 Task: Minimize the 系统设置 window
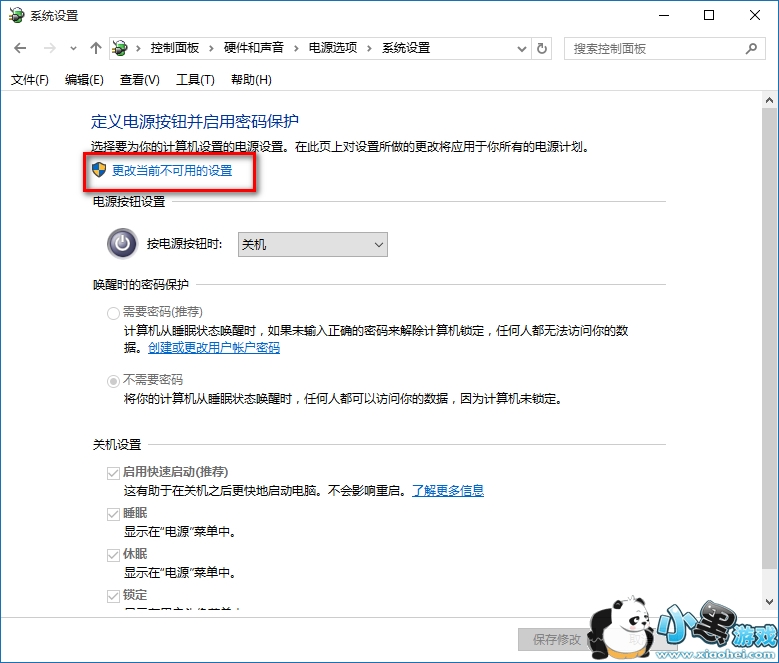coord(664,15)
